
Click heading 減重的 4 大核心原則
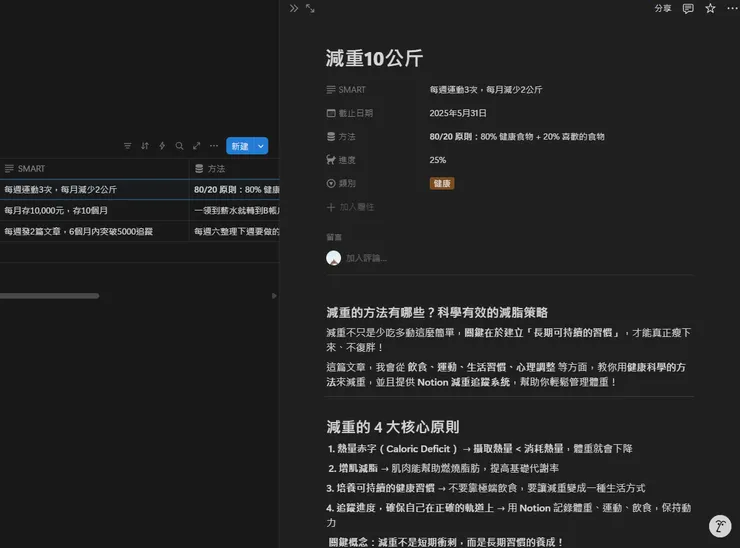(393, 427)
